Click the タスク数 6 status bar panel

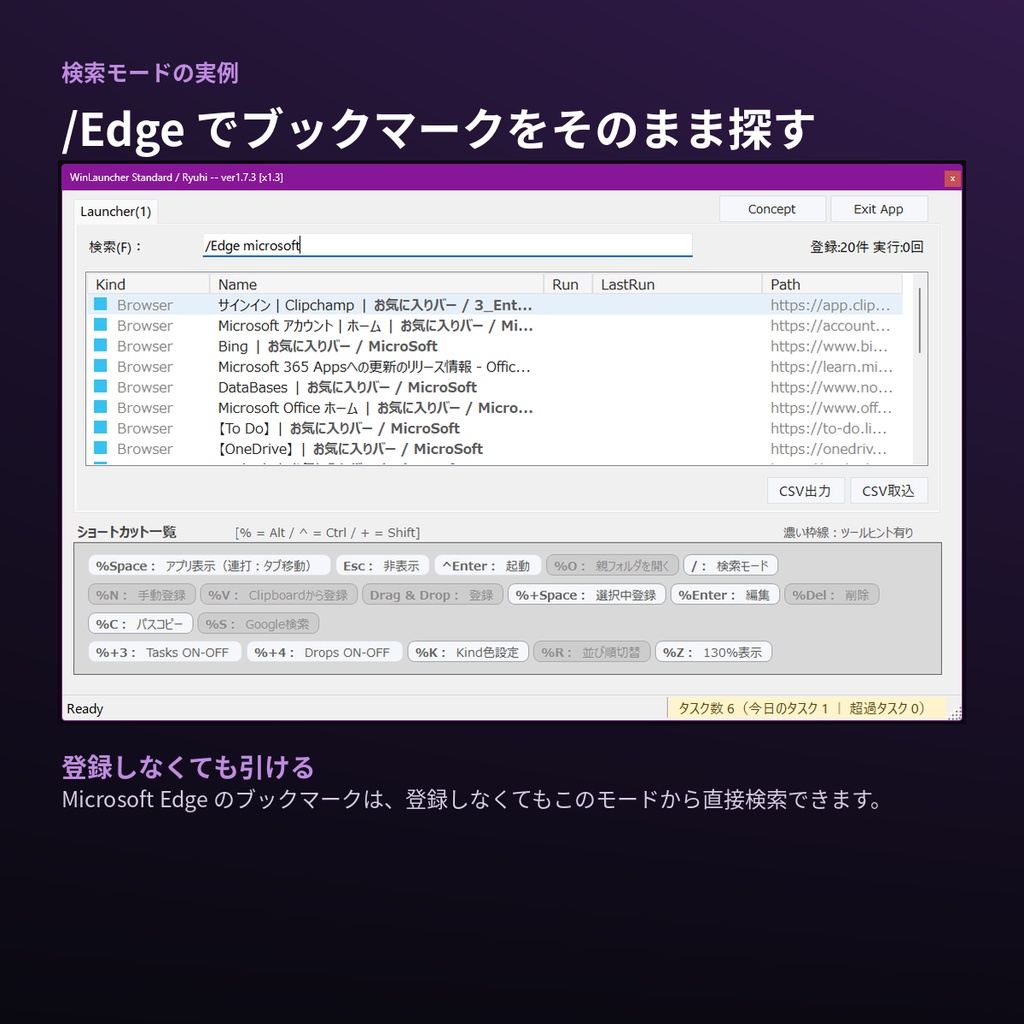click(807, 709)
